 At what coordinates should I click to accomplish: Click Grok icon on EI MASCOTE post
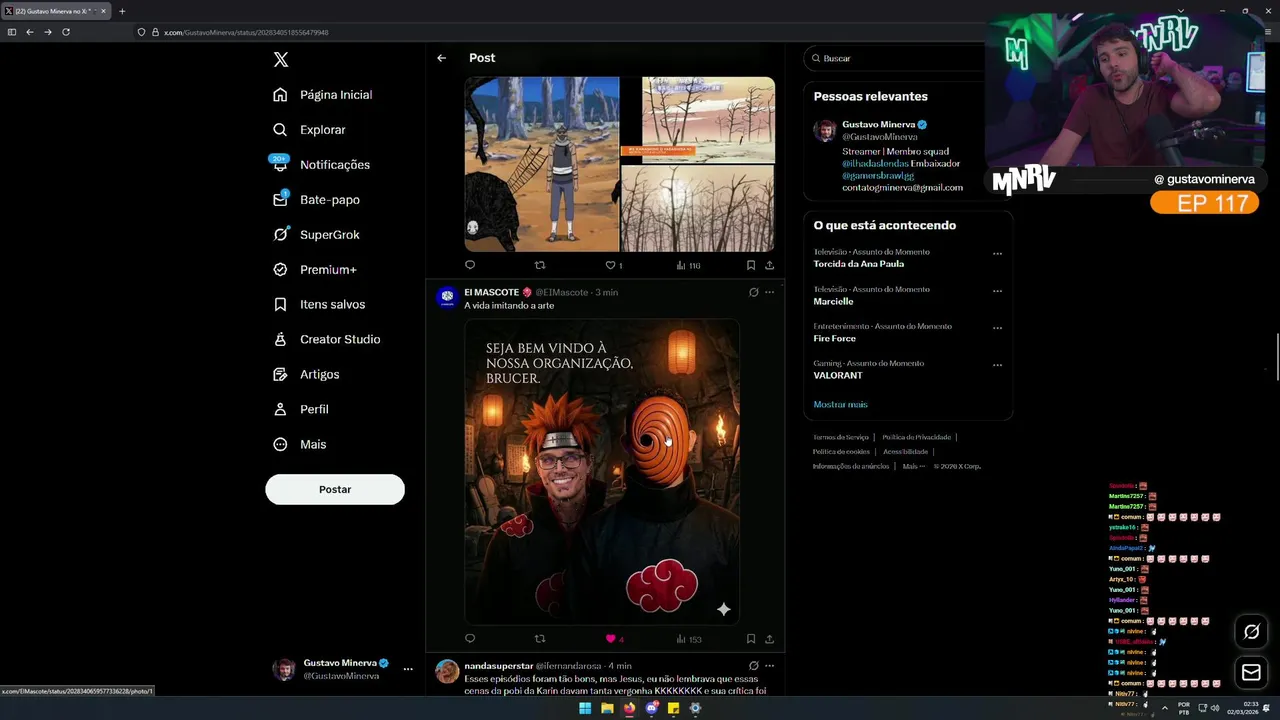[x=753, y=292]
